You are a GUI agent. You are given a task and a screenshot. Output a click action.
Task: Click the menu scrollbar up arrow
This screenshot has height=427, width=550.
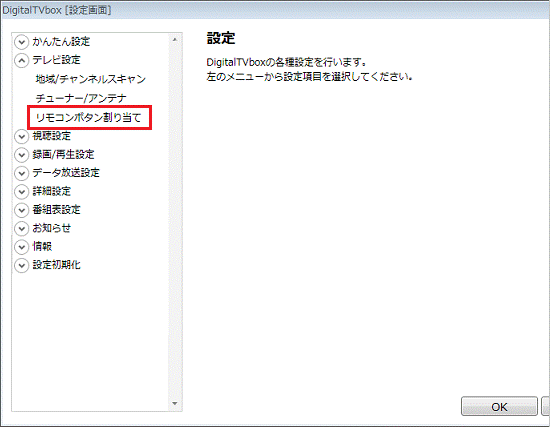[175, 40]
